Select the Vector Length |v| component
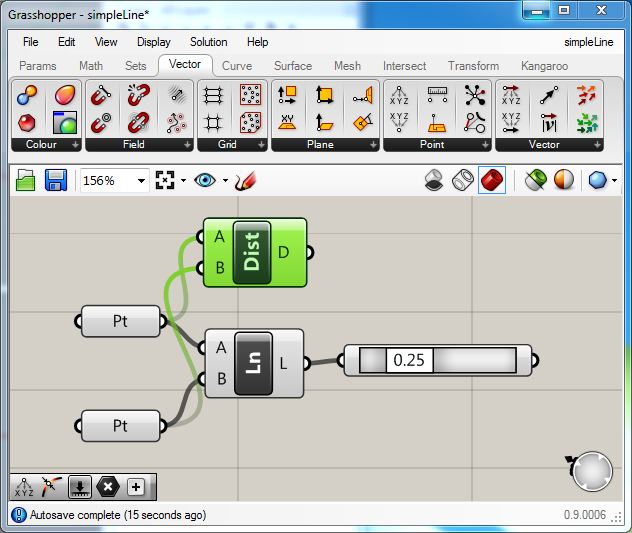 click(549, 123)
